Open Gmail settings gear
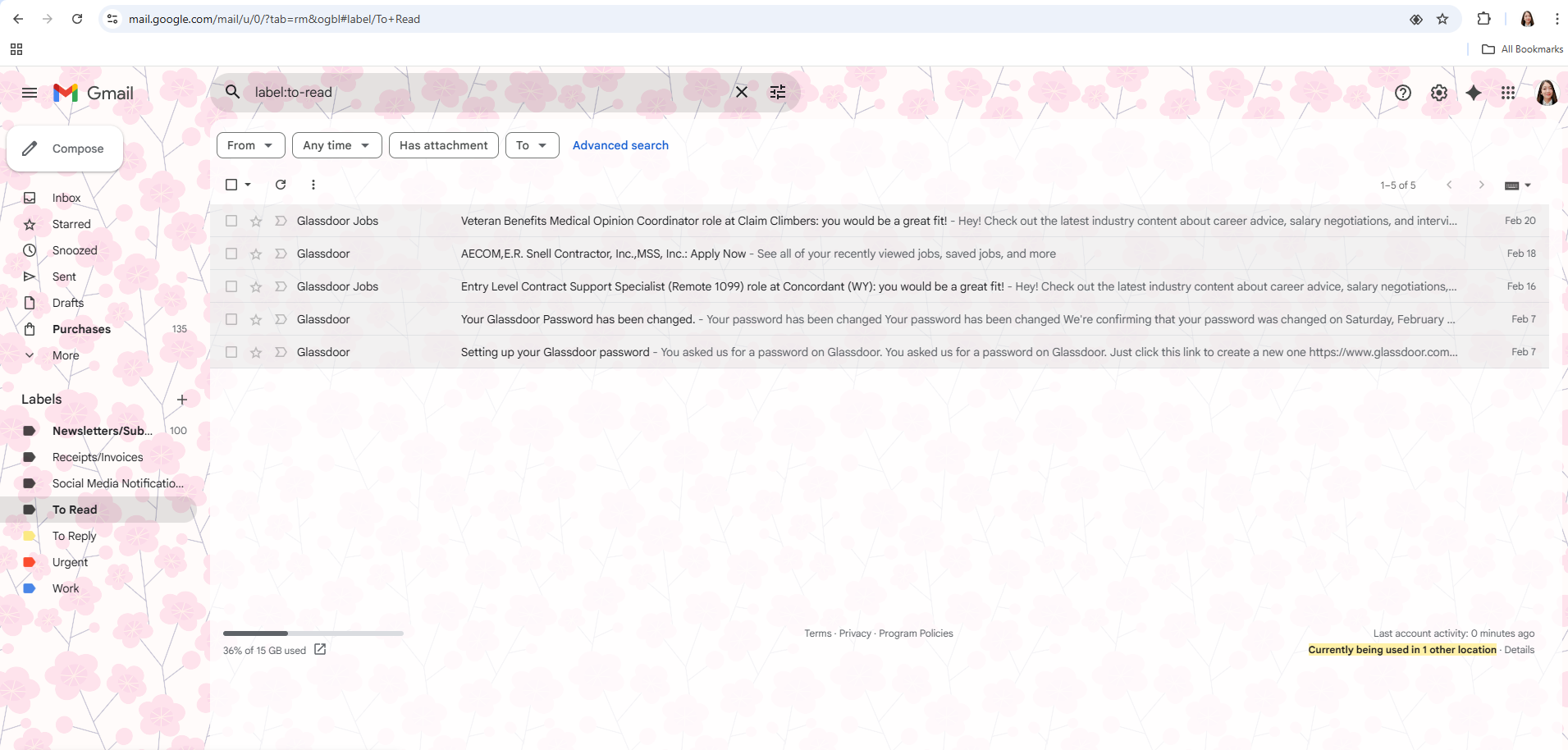The height and width of the screenshot is (750, 1568). (1439, 93)
